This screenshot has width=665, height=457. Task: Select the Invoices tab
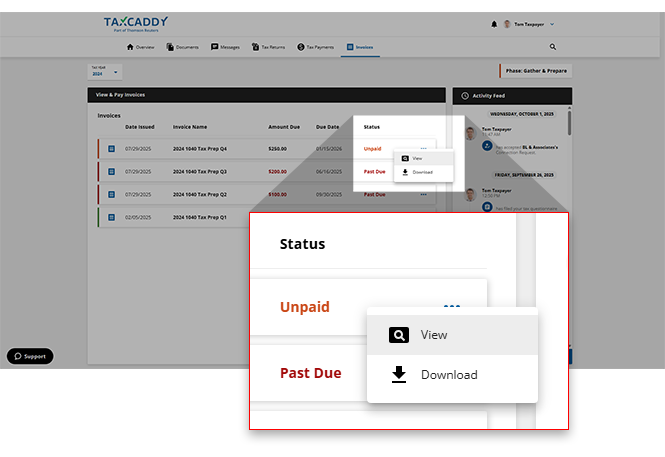[360, 47]
